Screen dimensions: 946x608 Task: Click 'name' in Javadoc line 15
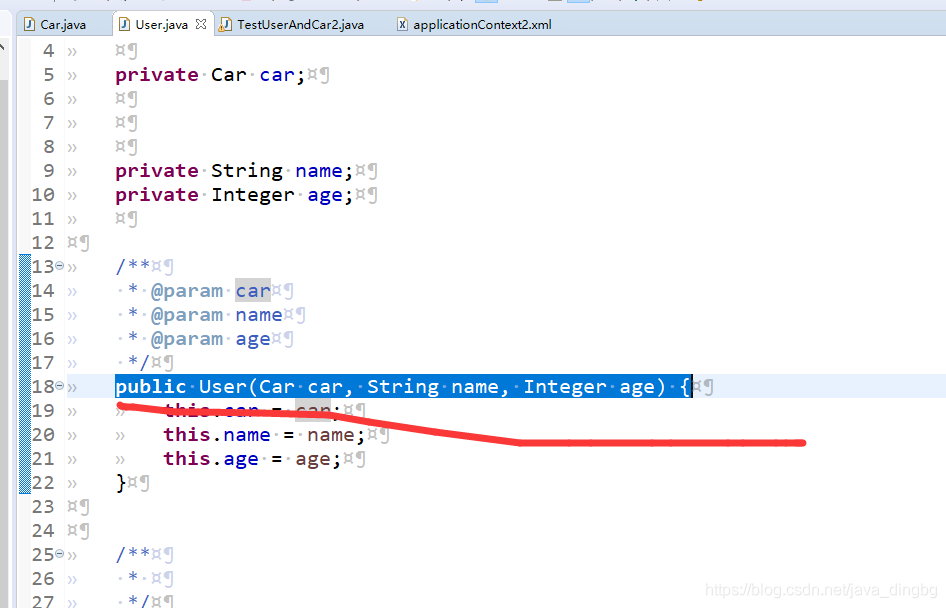click(x=259, y=315)
